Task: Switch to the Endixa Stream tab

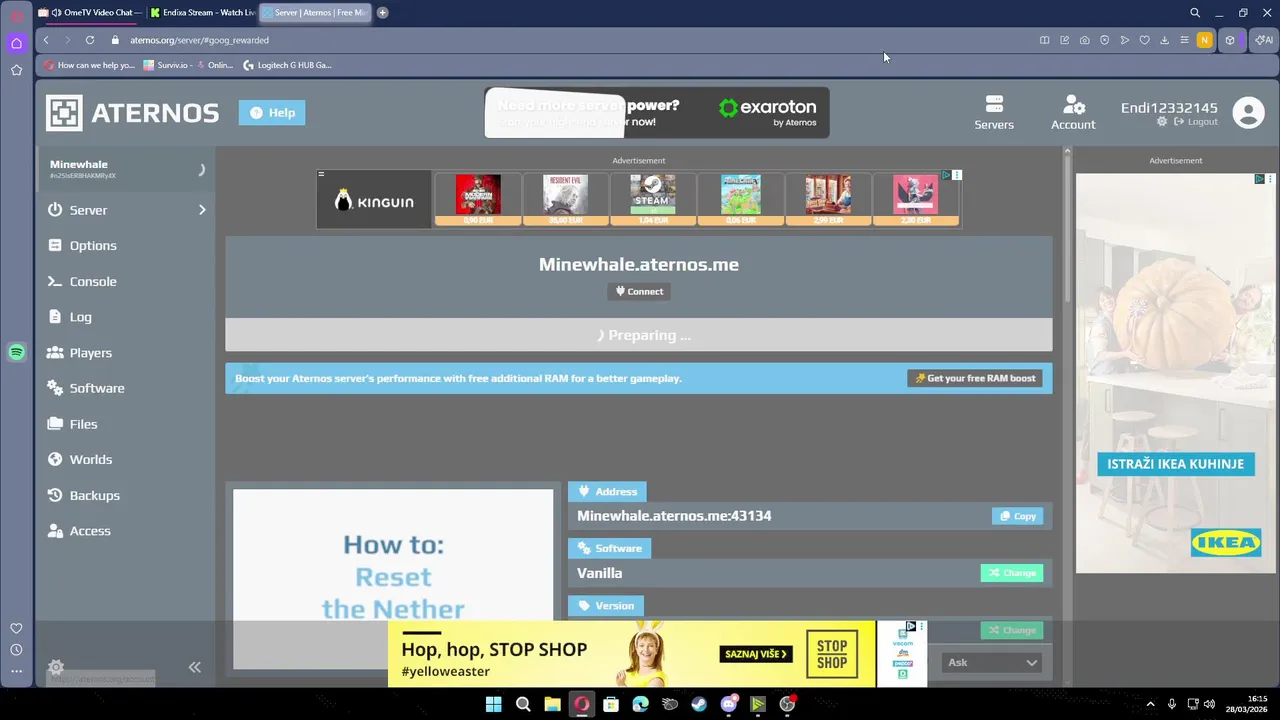Action: tap(202, 13)
